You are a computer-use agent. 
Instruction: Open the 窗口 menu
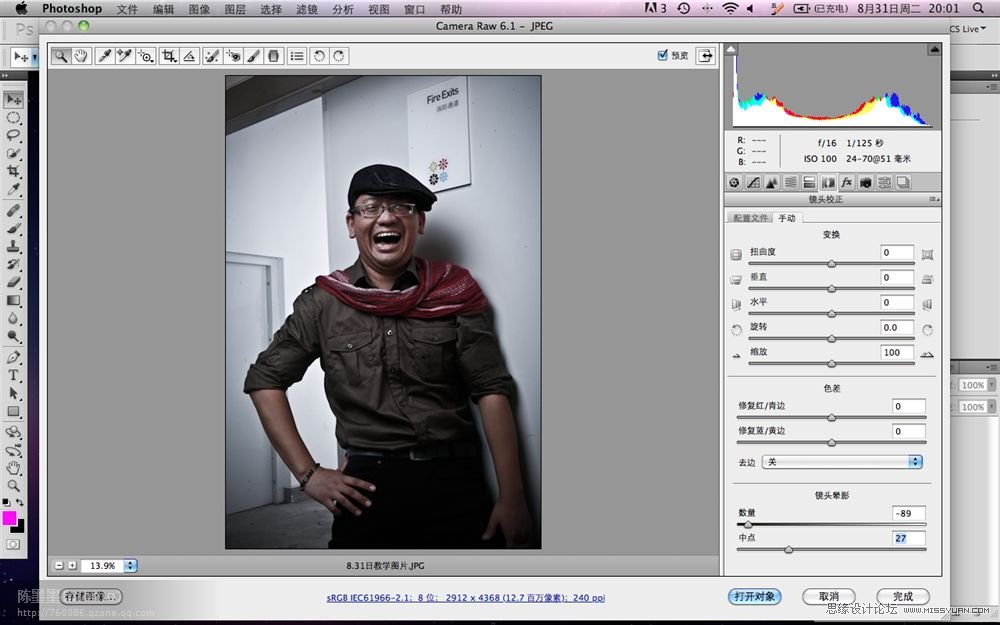(415, 9)
